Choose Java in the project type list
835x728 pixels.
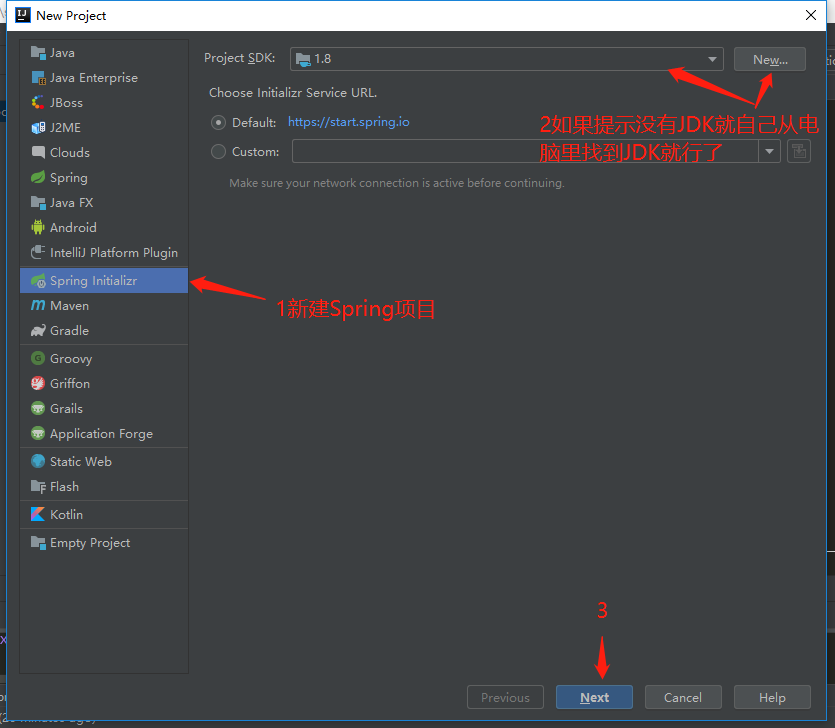click(x=62, y=53)
